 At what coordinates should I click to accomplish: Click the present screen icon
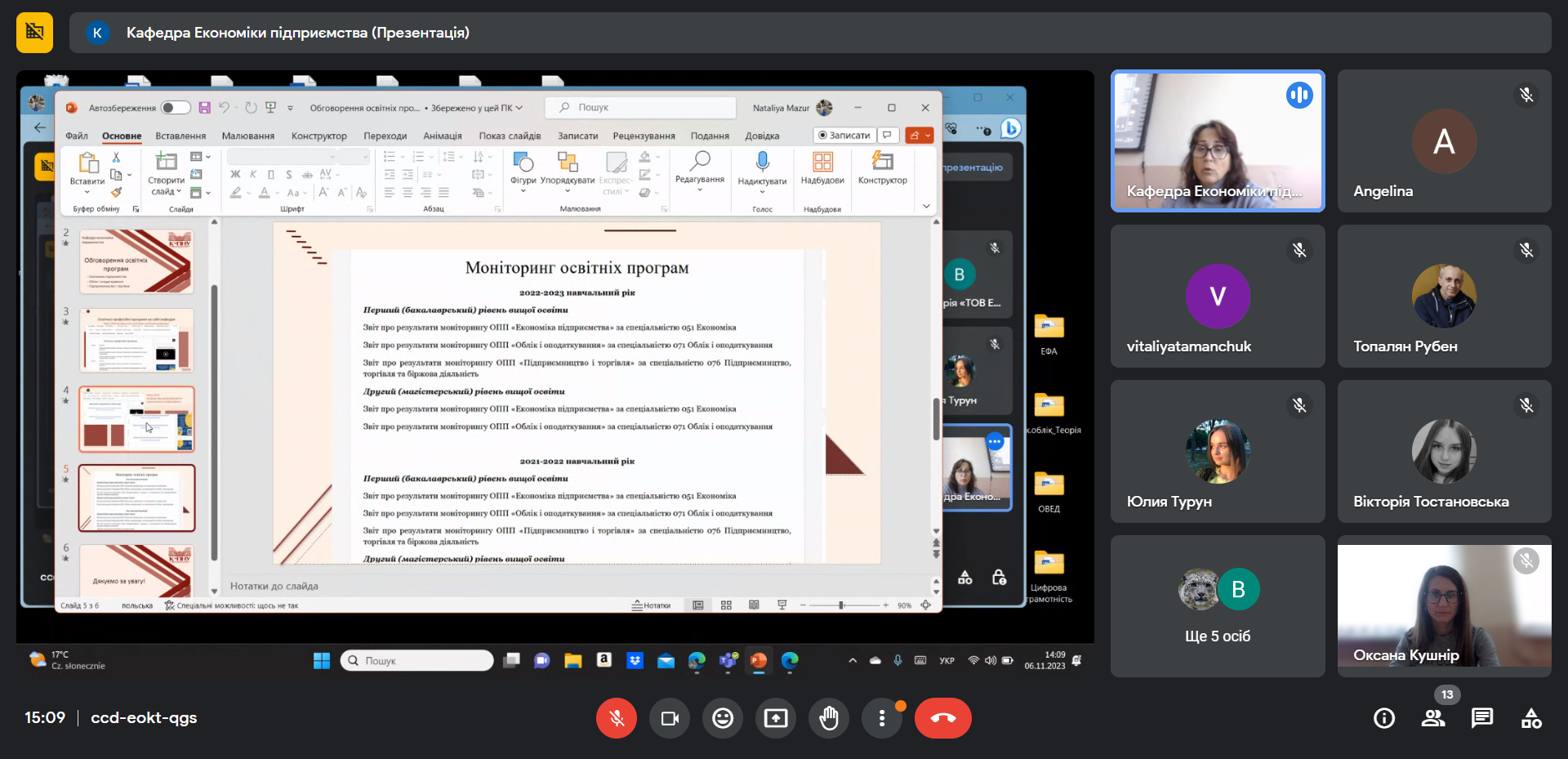point(776,718)
